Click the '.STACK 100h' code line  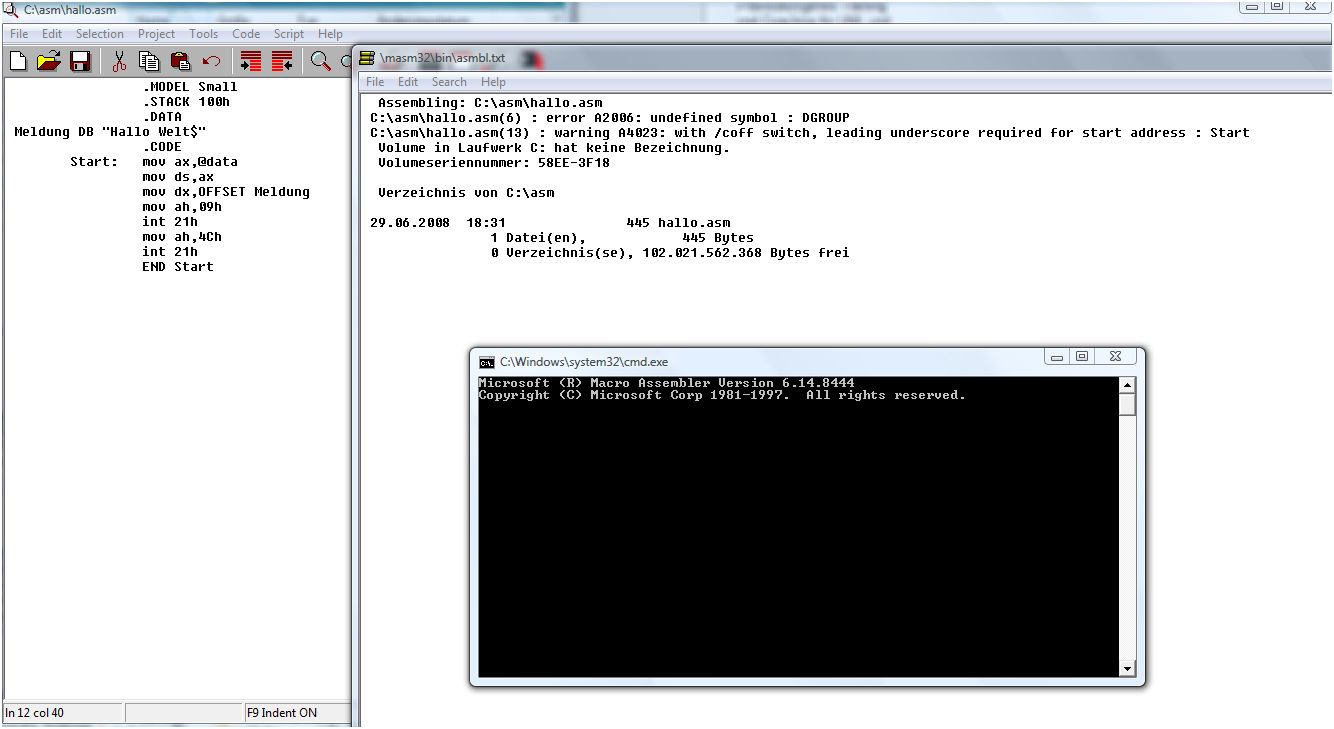point(186,101)
